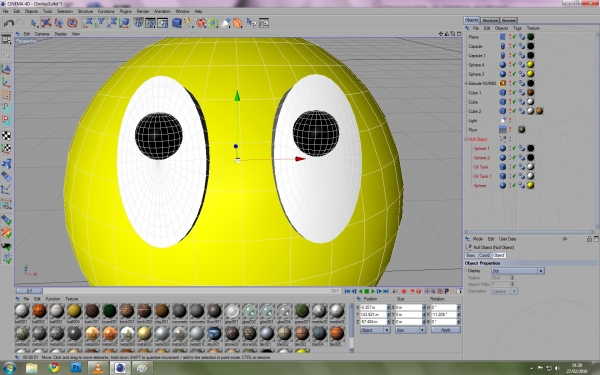Open the Object coordinate mode dropdown
The width and height of the screenshot is (600, 375).
click(x=375, y=330)
